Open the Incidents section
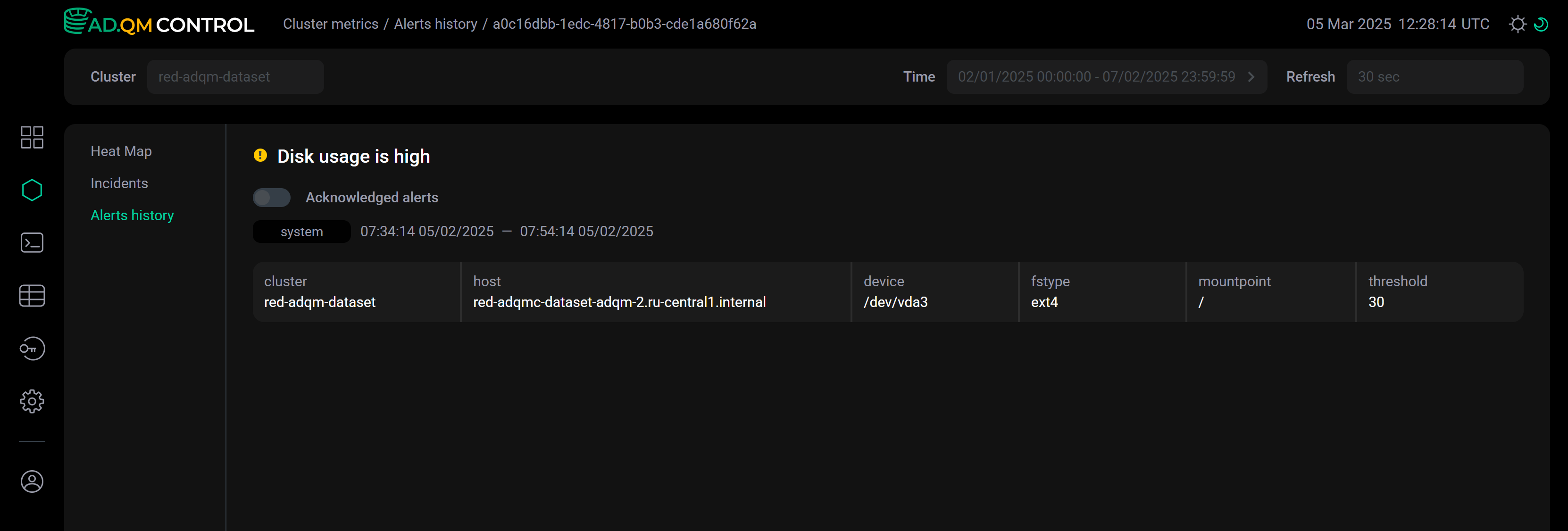Image resolution: width=1568 pixels, height=531 pixels. pyautogui.click(x=119, y=183)
